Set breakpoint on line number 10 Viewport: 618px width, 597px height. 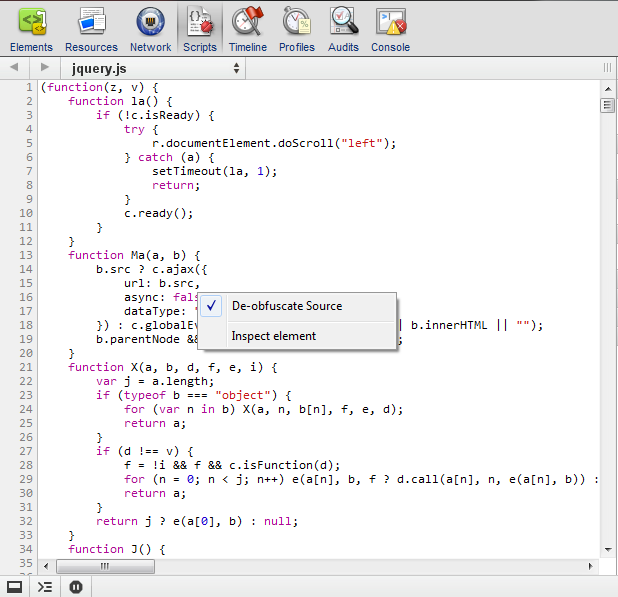point(26,213)
